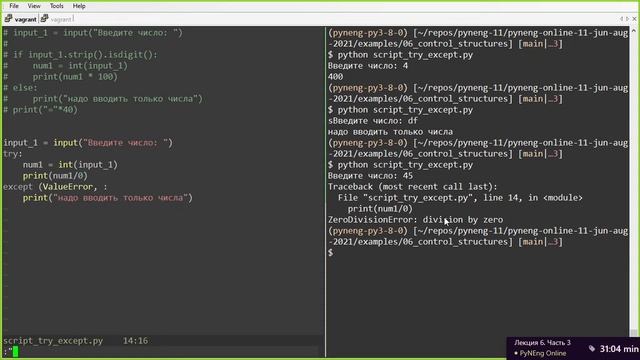
Task: Click the 'try:' line in the editor
Action: [13, 154]
